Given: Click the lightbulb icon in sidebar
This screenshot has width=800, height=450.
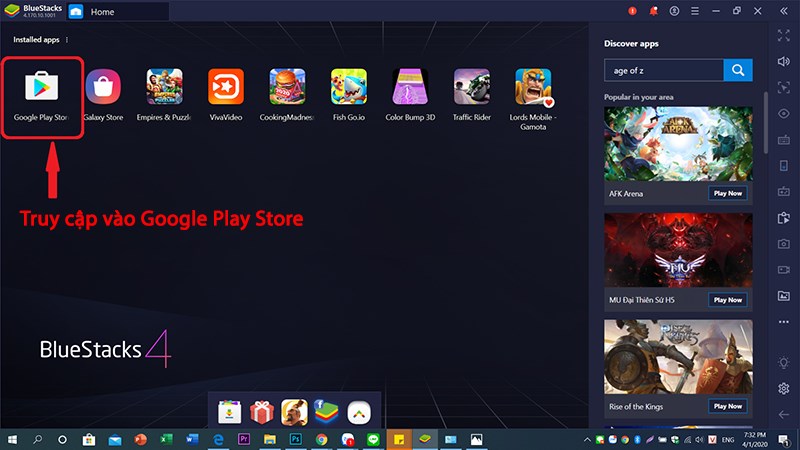Looking at the screenshot, I should click(x=784, y=362).
